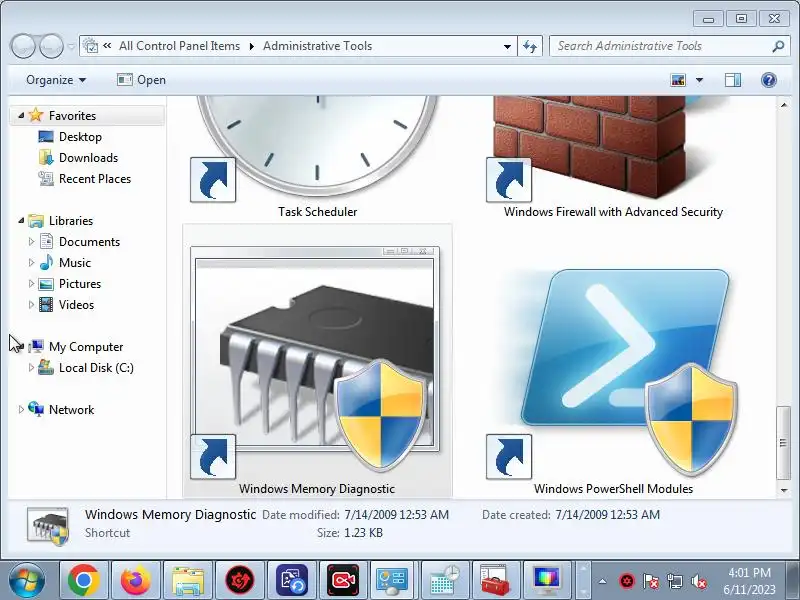The image size is (800, 600).
Task: Expand the Pictures library
Action: coord(31,283)
